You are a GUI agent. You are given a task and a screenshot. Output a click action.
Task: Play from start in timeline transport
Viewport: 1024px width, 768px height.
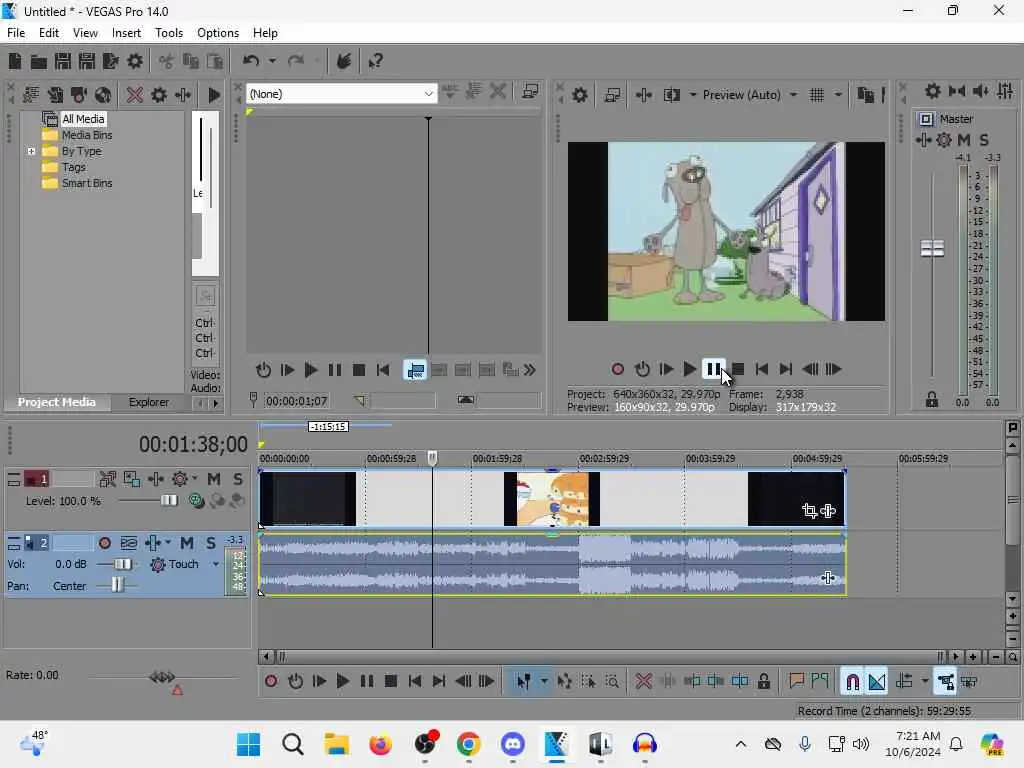click(319, 681)
